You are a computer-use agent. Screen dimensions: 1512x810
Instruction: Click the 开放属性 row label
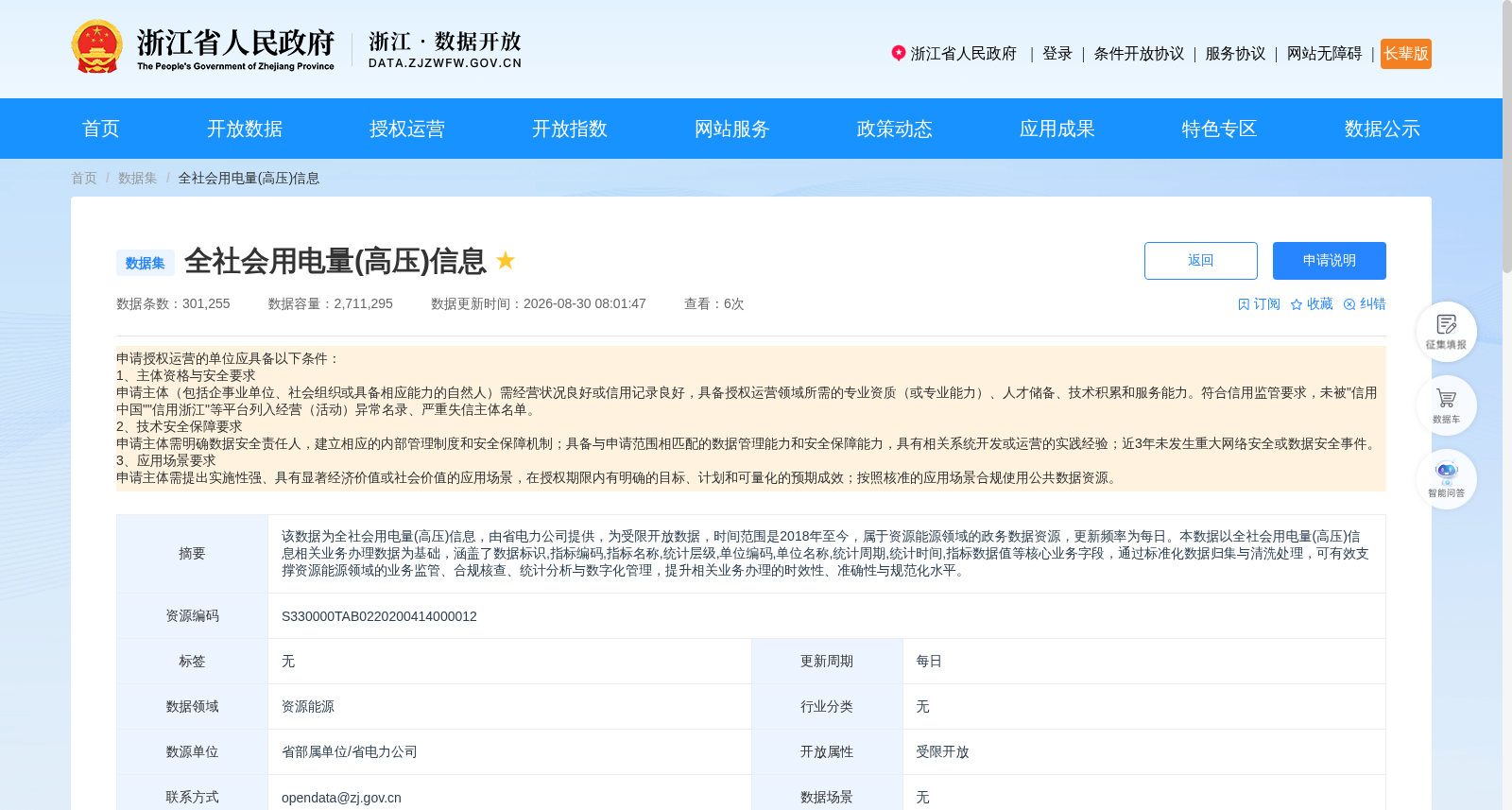coord(827,752)
